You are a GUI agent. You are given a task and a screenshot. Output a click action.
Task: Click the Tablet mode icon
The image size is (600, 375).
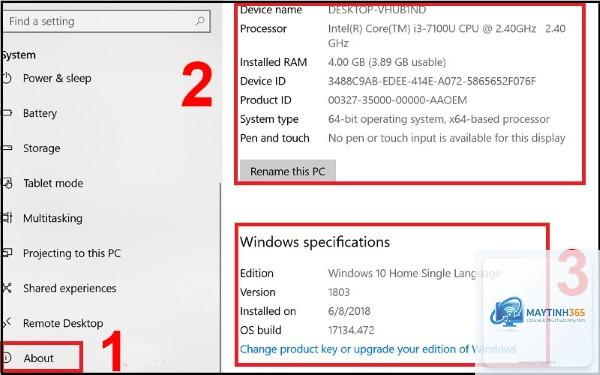[7, 183]
